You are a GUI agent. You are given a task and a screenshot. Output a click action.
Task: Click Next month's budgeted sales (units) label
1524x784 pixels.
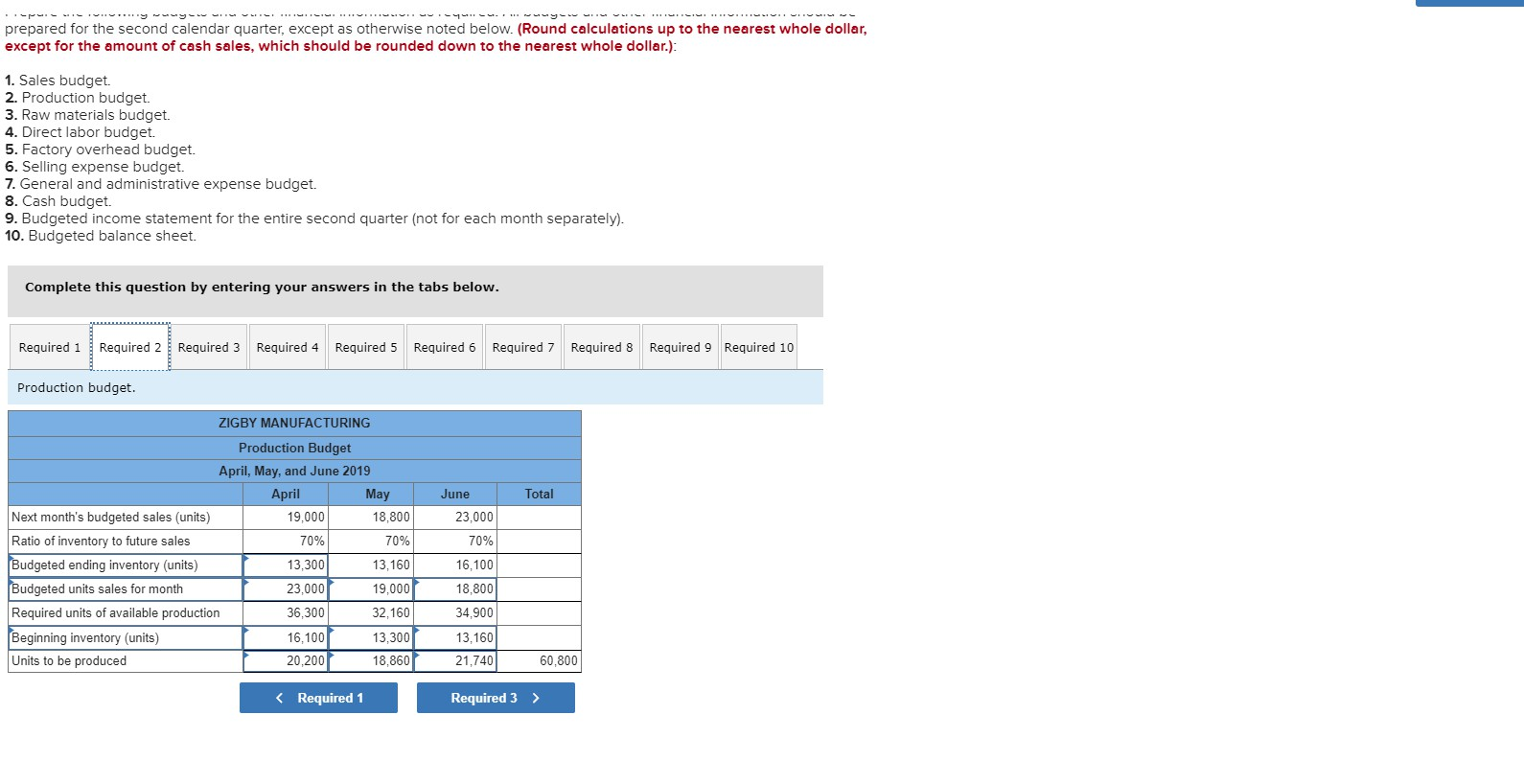tap(111, 518)
